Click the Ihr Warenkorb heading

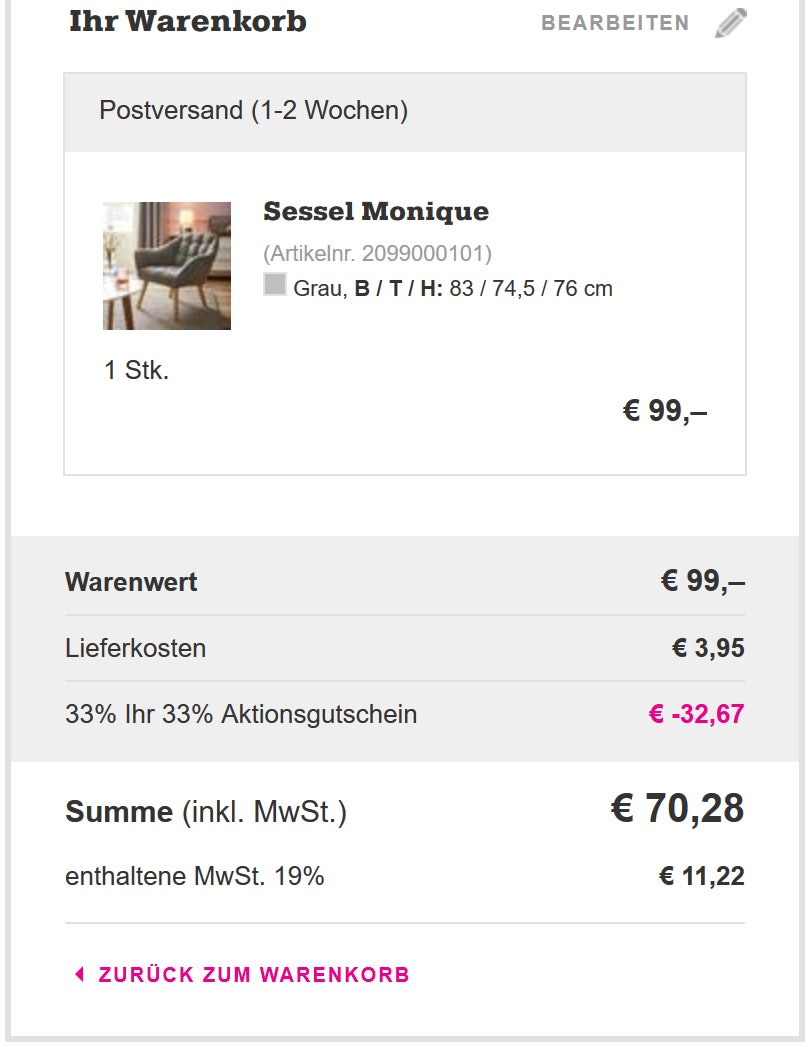[188, 22]
